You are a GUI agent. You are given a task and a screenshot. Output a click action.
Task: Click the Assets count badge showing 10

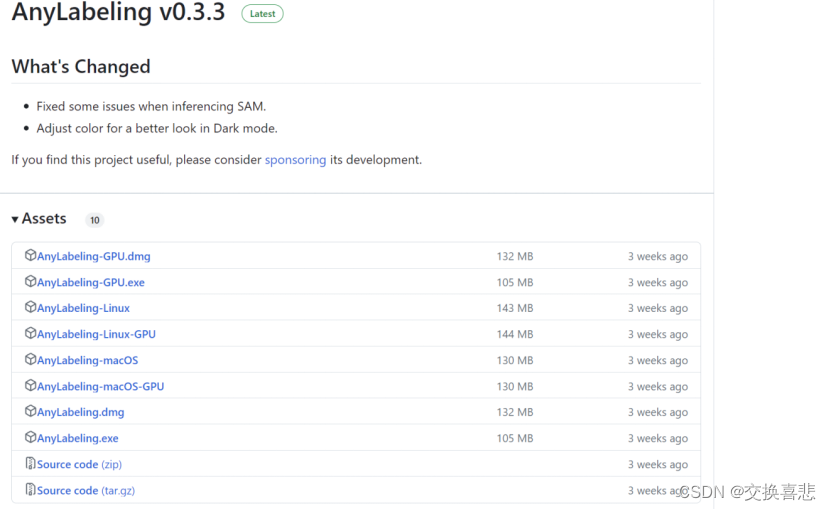point(95,220)
